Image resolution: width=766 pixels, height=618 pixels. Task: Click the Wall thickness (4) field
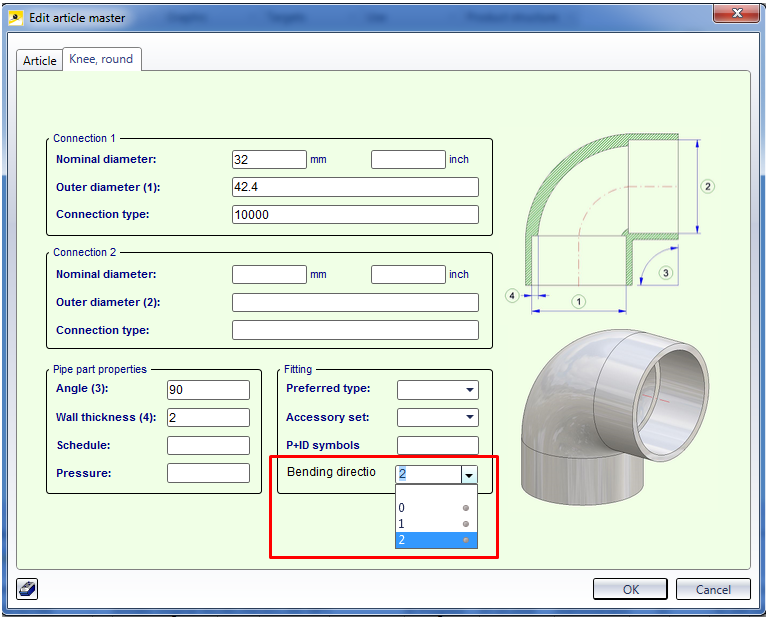tap(208, 418)
